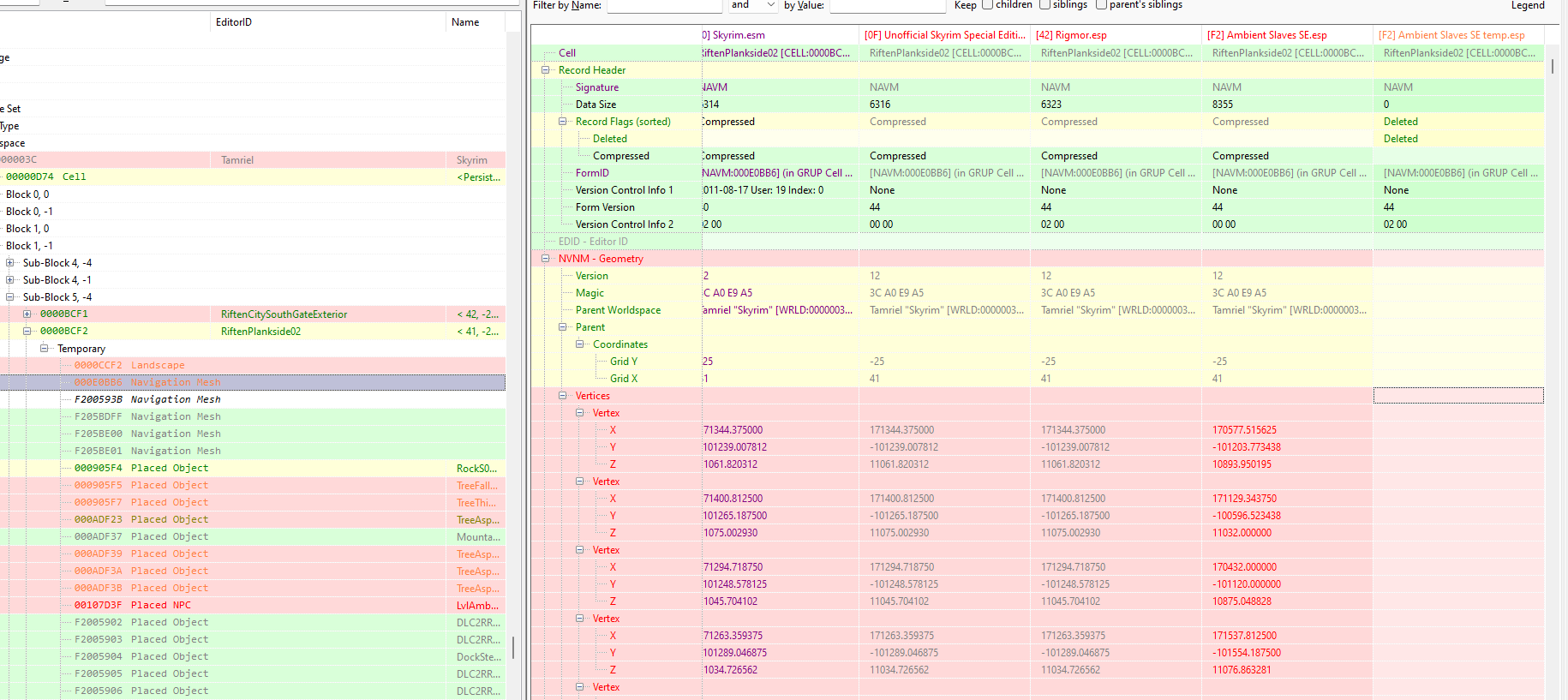This screenshot has width=1568, height=700.
Task: Select the Magic row label
Action: [589, 293]
